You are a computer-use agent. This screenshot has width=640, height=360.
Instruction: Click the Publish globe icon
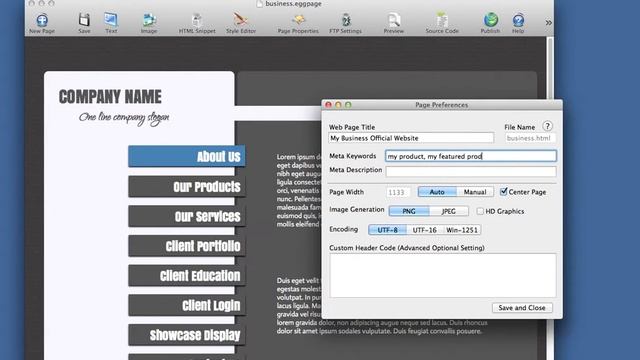coord(490,20)
